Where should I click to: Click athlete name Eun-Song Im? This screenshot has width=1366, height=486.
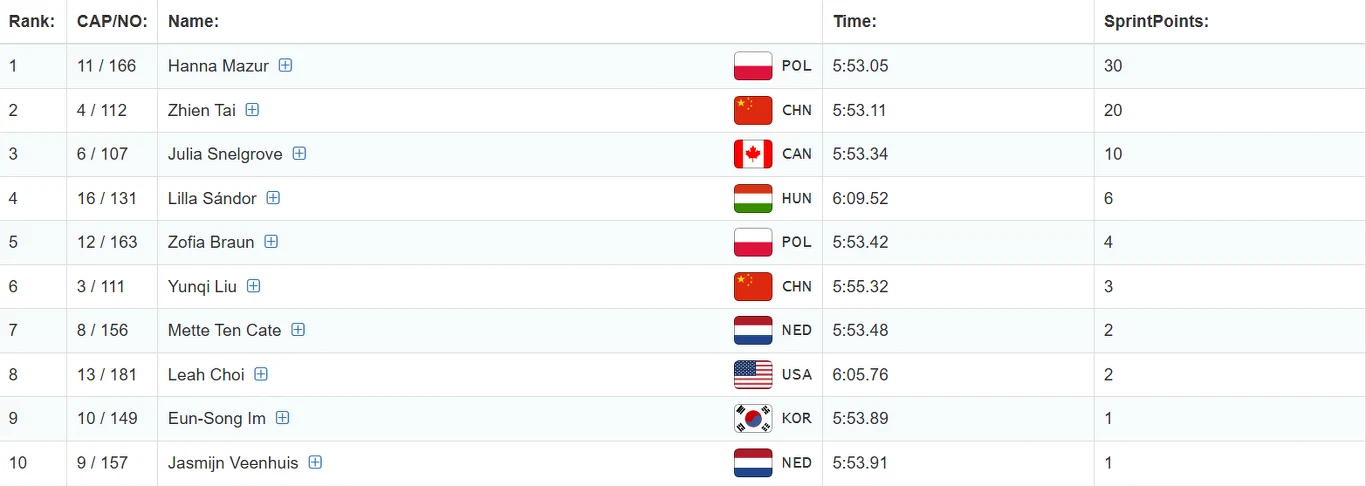[x=217, y=418]
